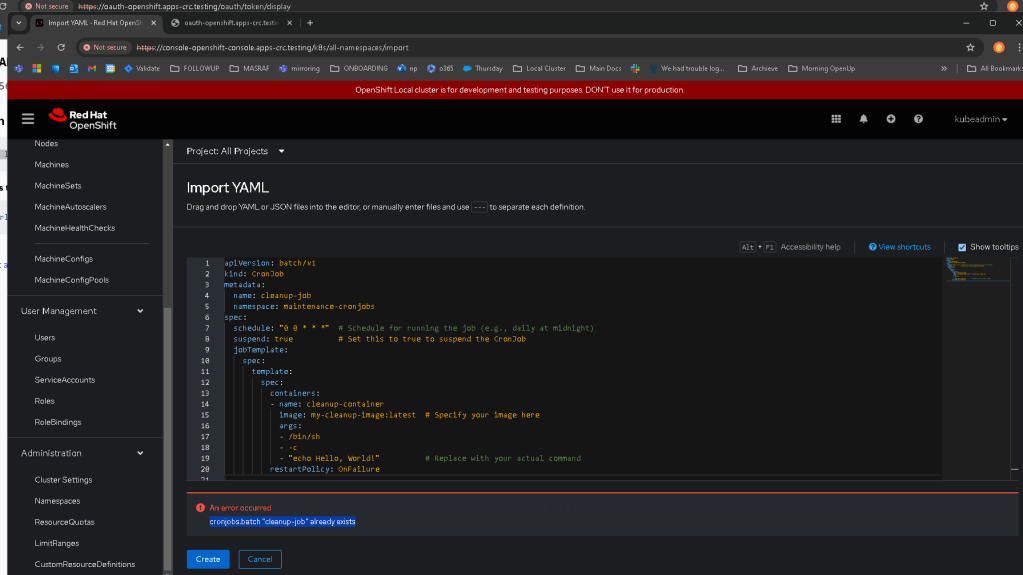Open the notifications bell
This screenshot has height=575, width=1023.
click(863, 119)
